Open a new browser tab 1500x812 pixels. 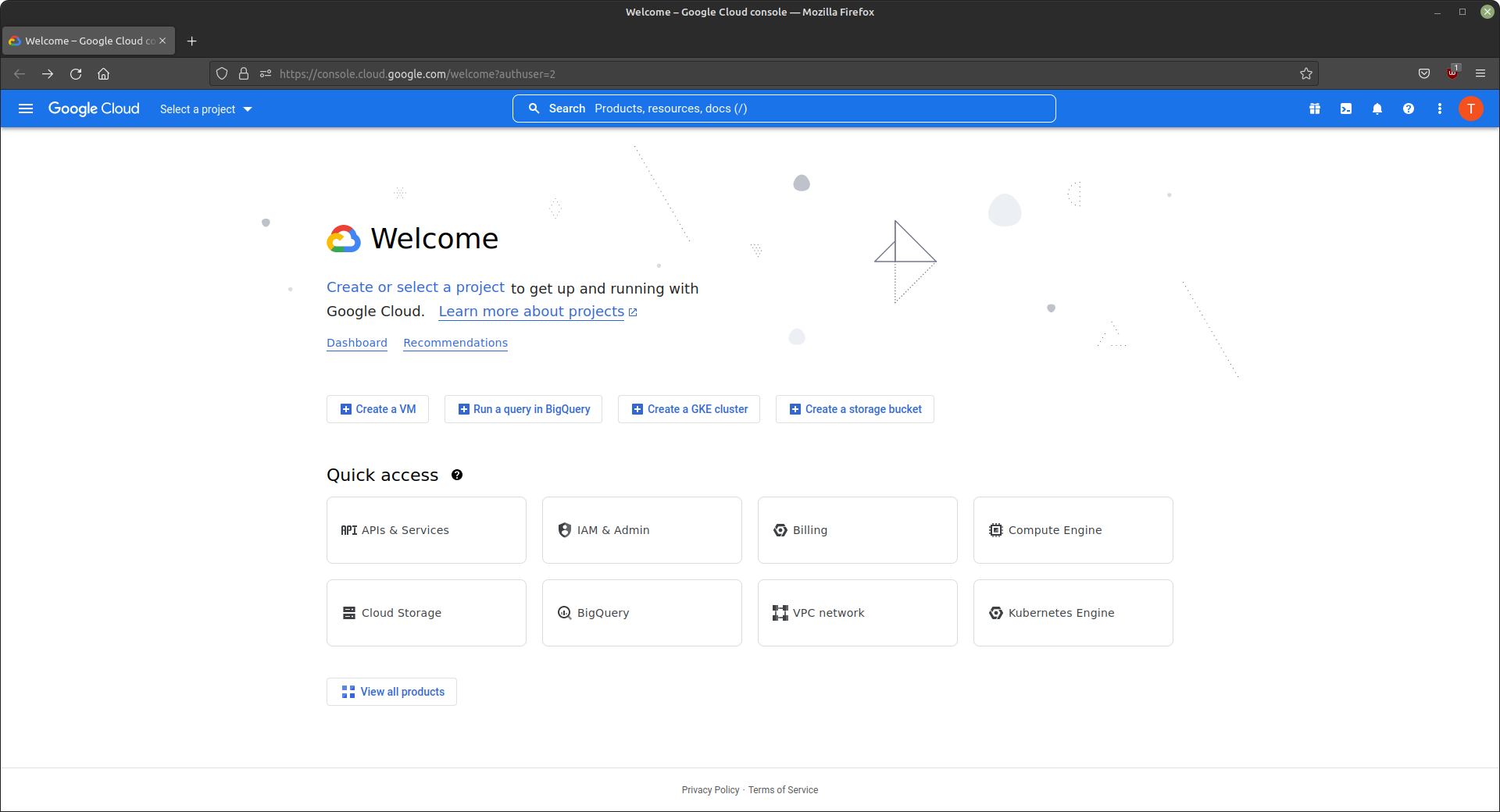[192, 41]
